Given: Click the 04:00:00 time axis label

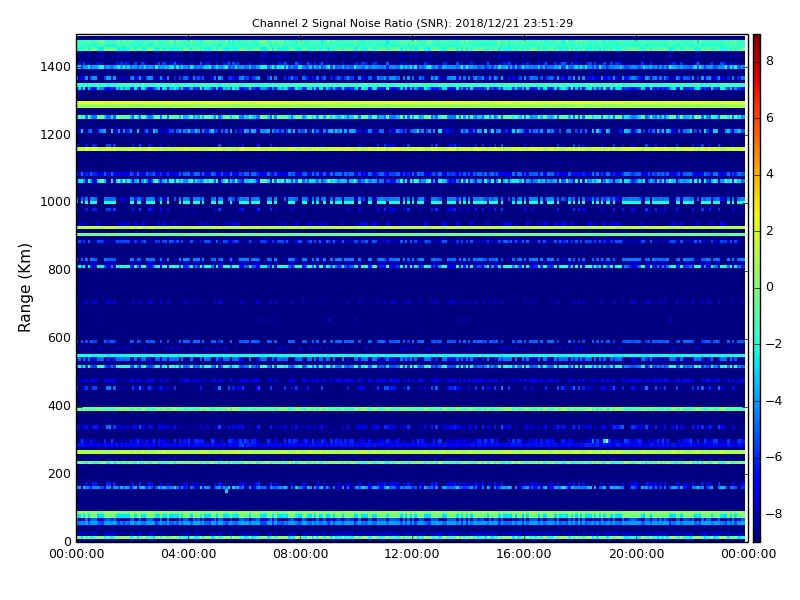Looking at the screenshot, I should point(189,554).
